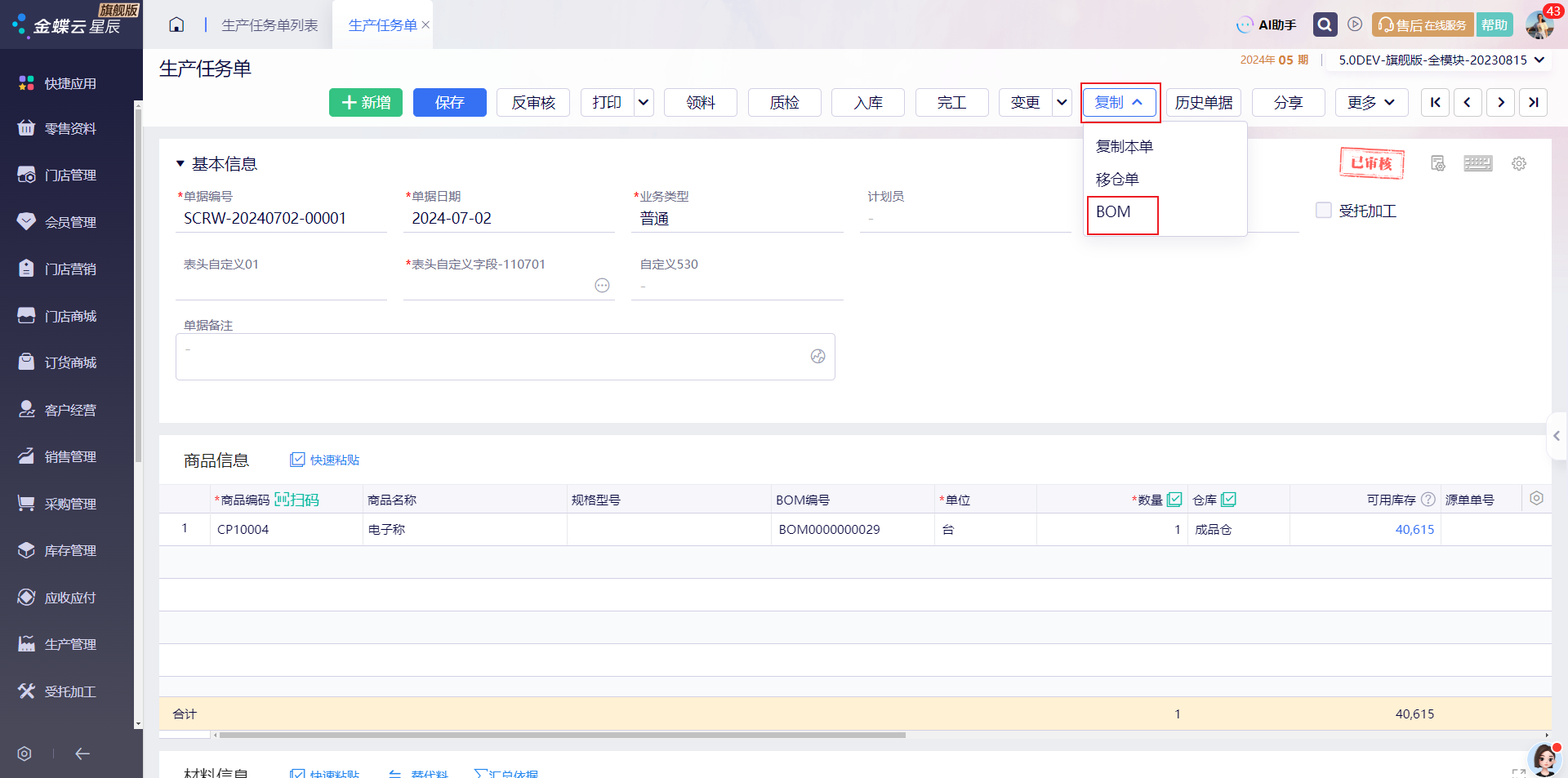Open the home page icon
Viewport: 1568px width, 778px height.
[176, 24]
